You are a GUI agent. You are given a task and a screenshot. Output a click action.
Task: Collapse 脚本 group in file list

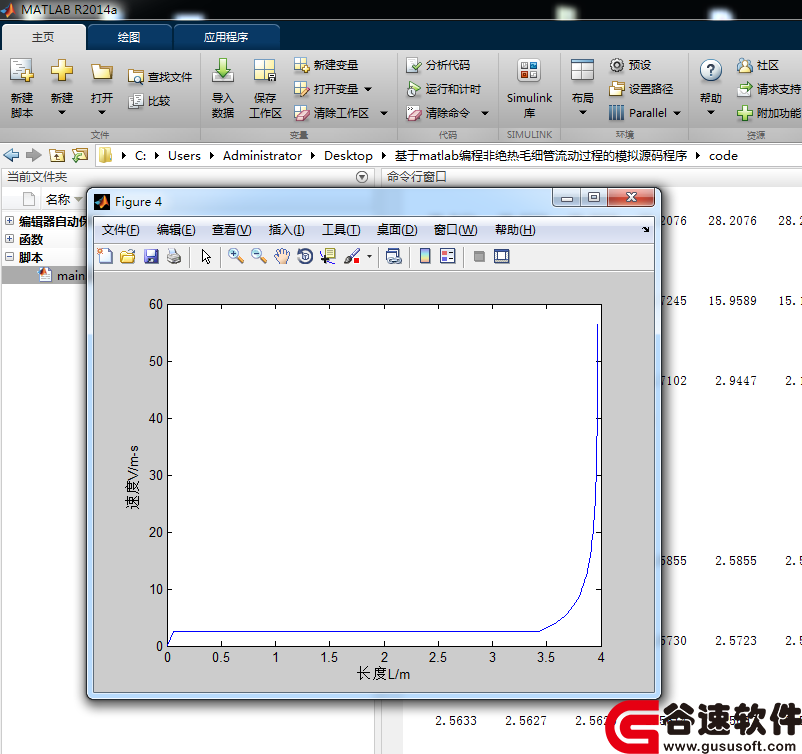9,256
